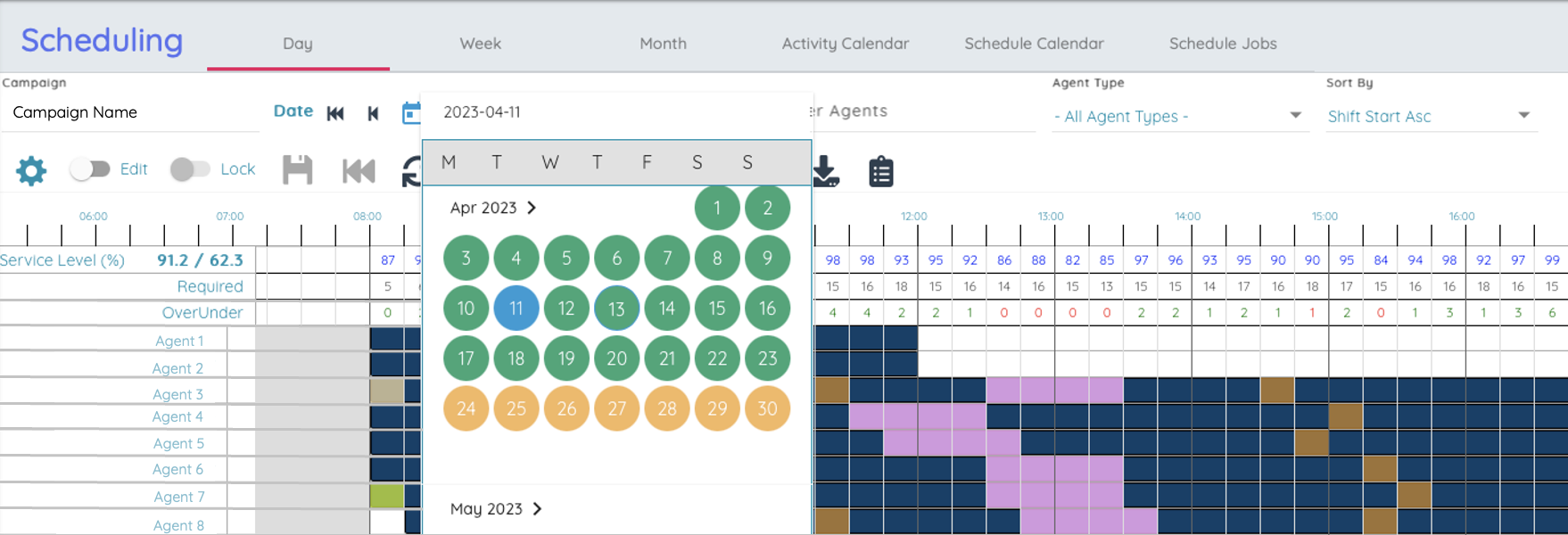The image size is (1568, 535).
Task: Jump back with the blue double-arrow Date icon
Action: (x=335, y=113)
